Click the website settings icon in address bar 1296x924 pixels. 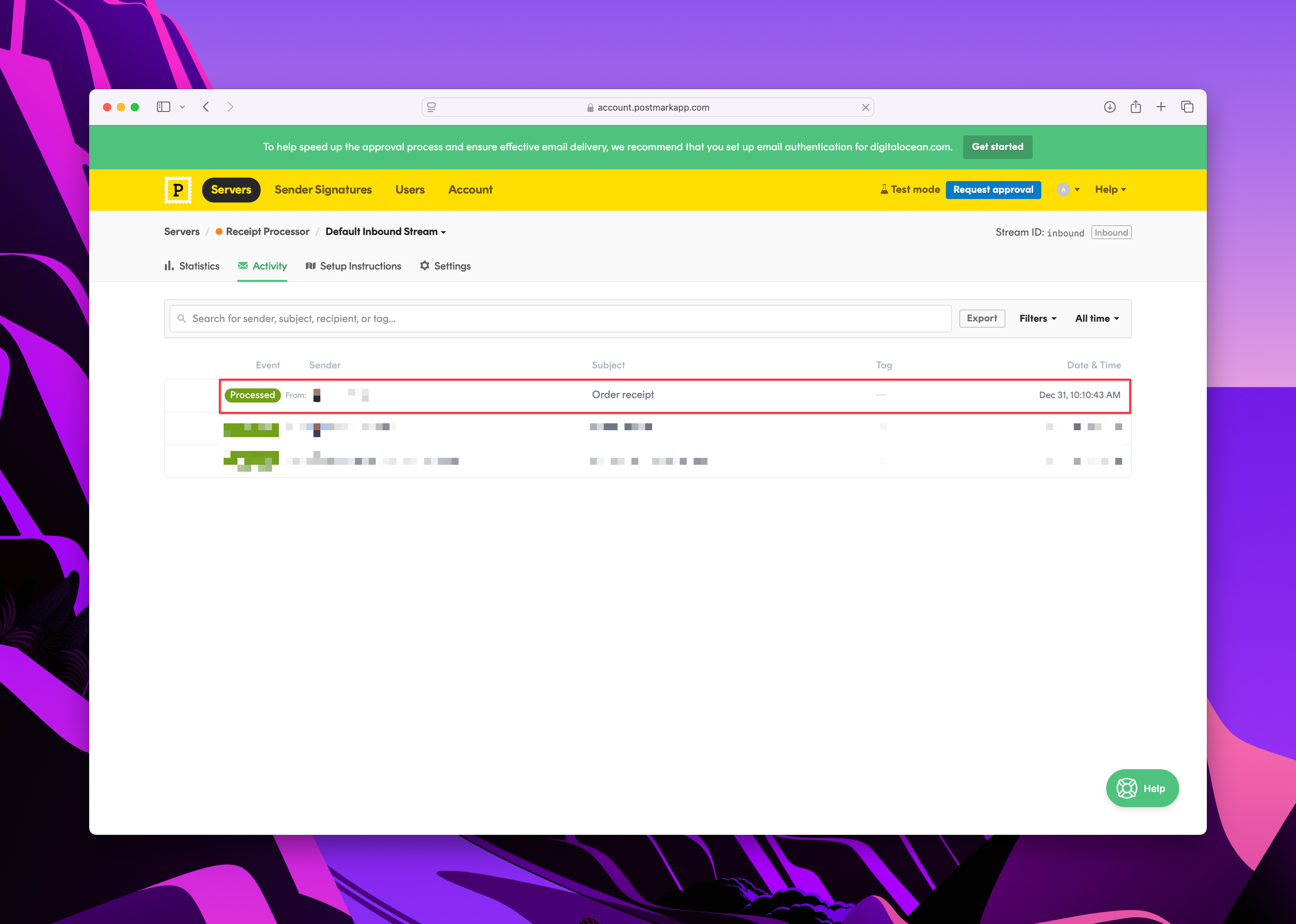(x=432, y=107)
